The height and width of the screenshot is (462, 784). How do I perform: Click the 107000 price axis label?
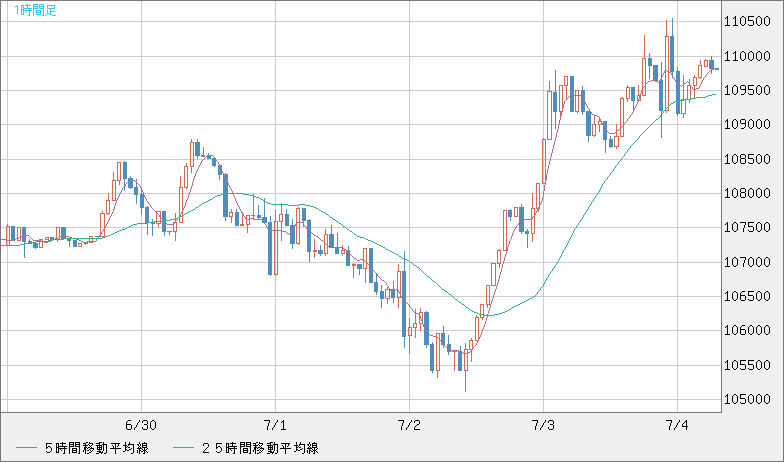click(x=747, y=262)
